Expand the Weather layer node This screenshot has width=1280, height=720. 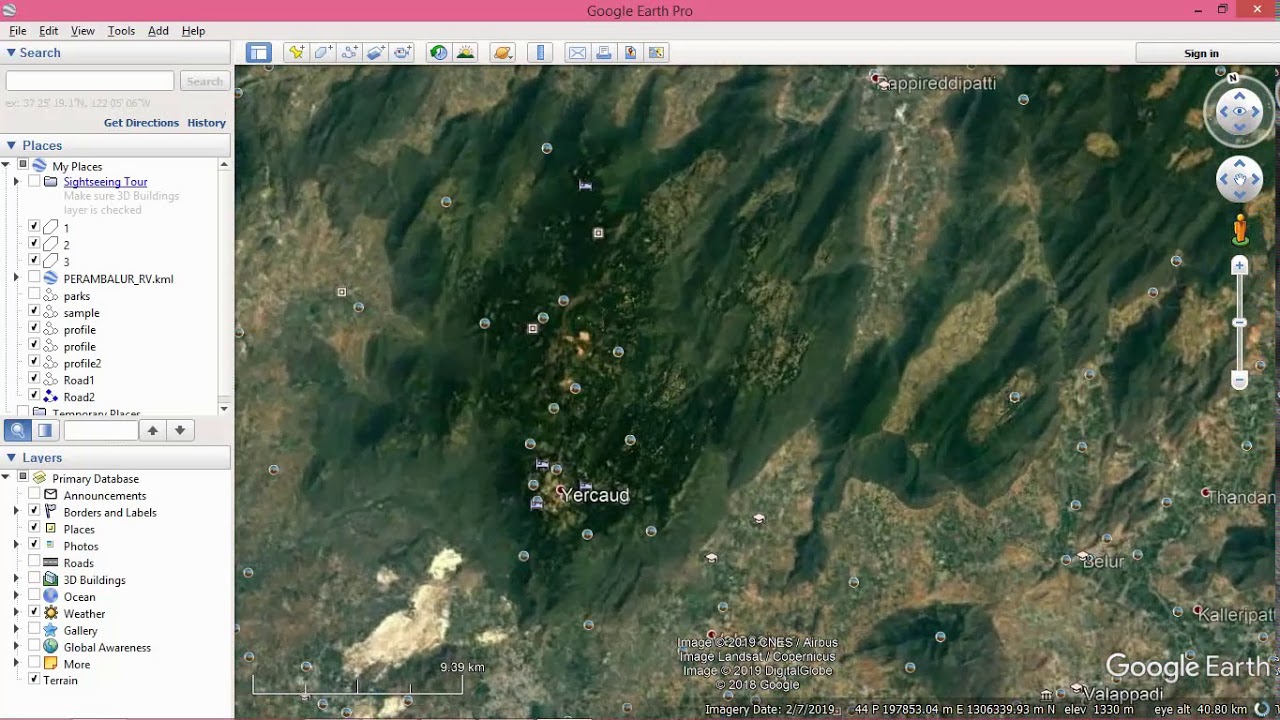(16, 613)
